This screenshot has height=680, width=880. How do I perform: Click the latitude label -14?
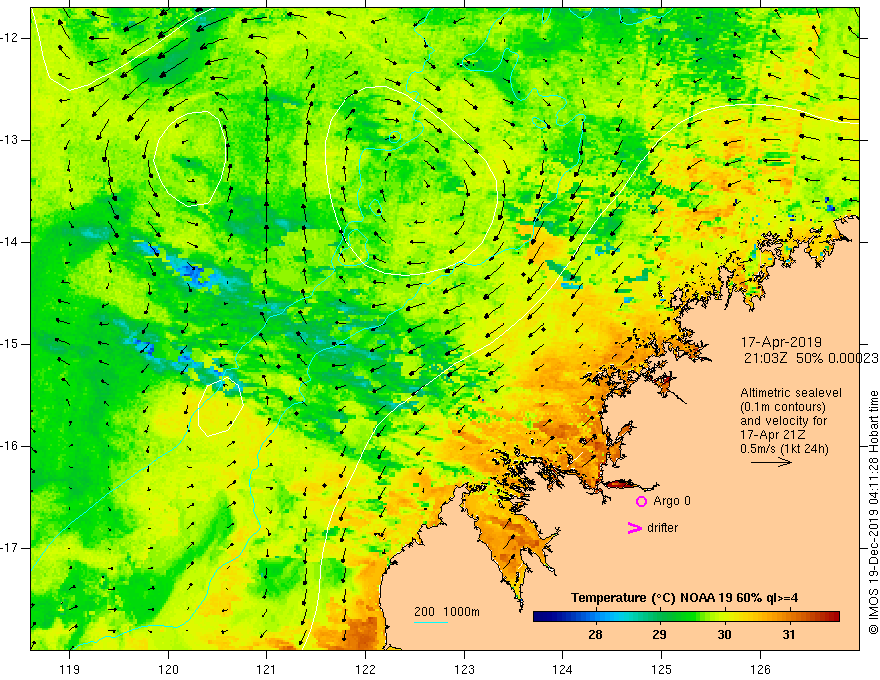coord(10,242)
